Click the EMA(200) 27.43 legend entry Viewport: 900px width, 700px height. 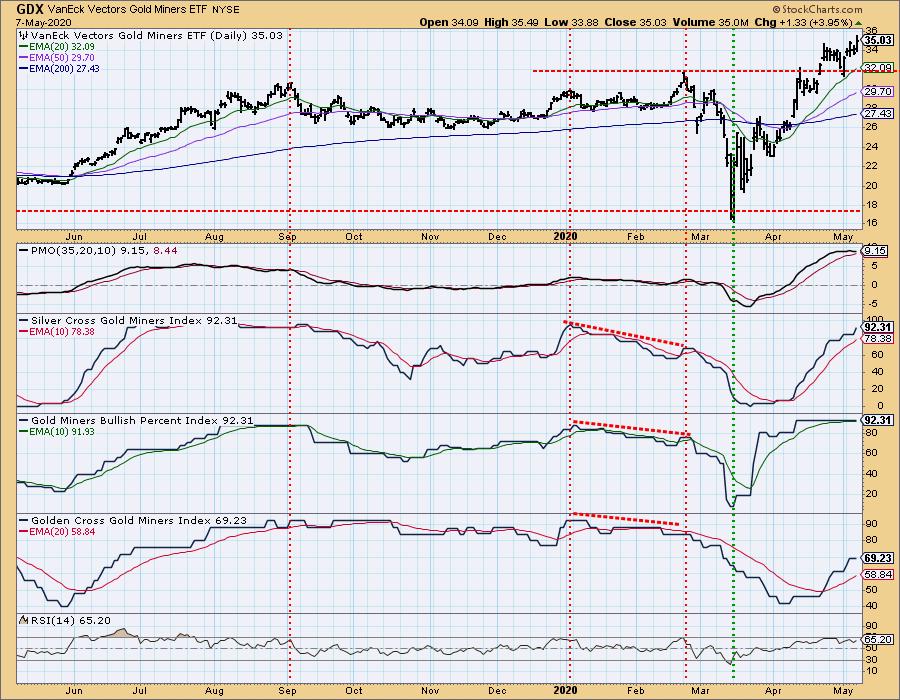[60, 68]
